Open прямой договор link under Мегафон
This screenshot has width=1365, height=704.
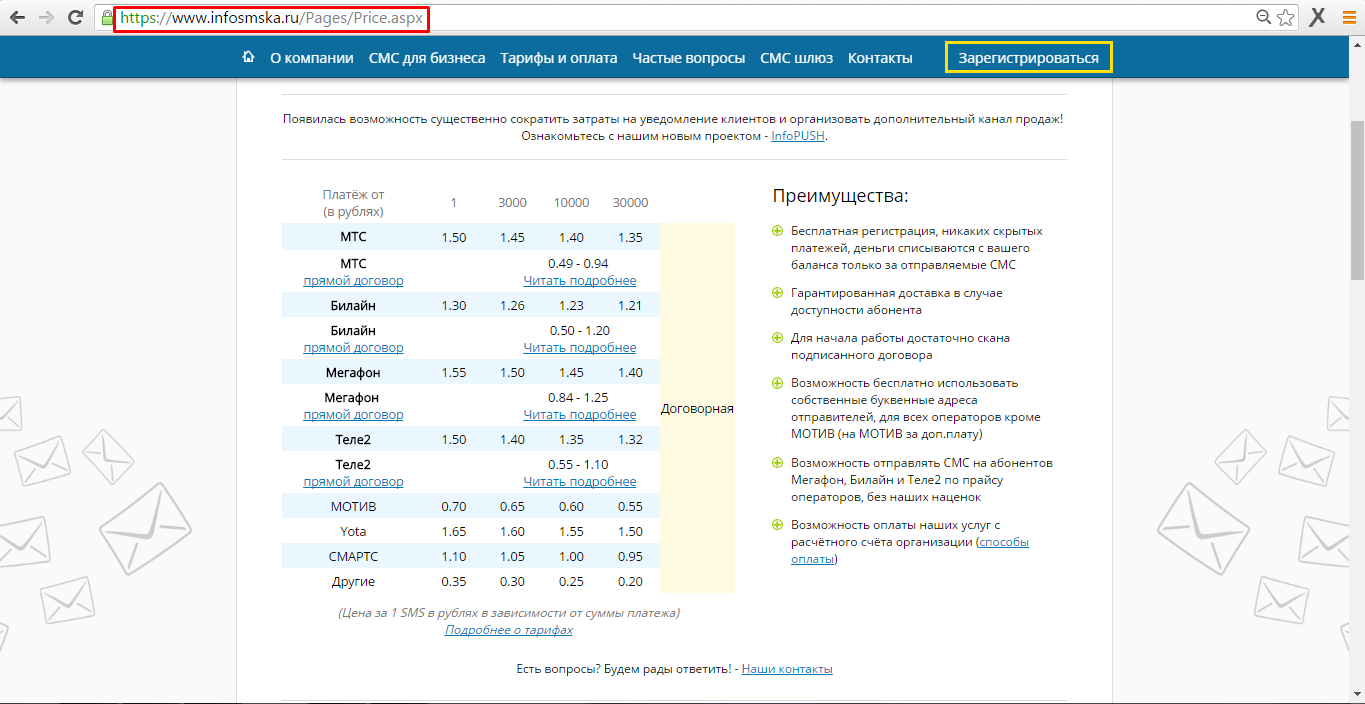[353, 415]
